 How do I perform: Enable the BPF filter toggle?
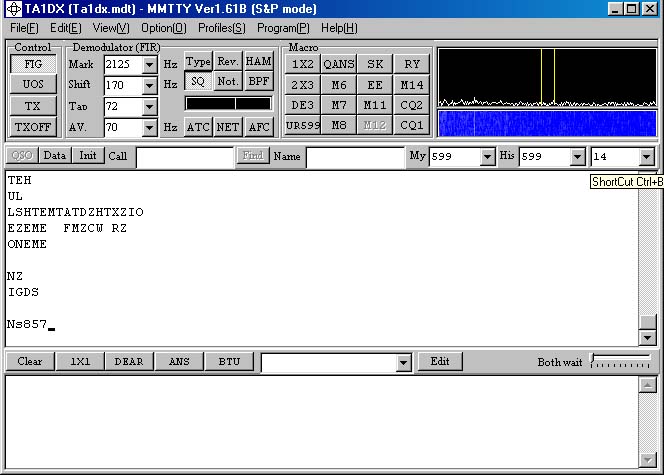[259, 82]
